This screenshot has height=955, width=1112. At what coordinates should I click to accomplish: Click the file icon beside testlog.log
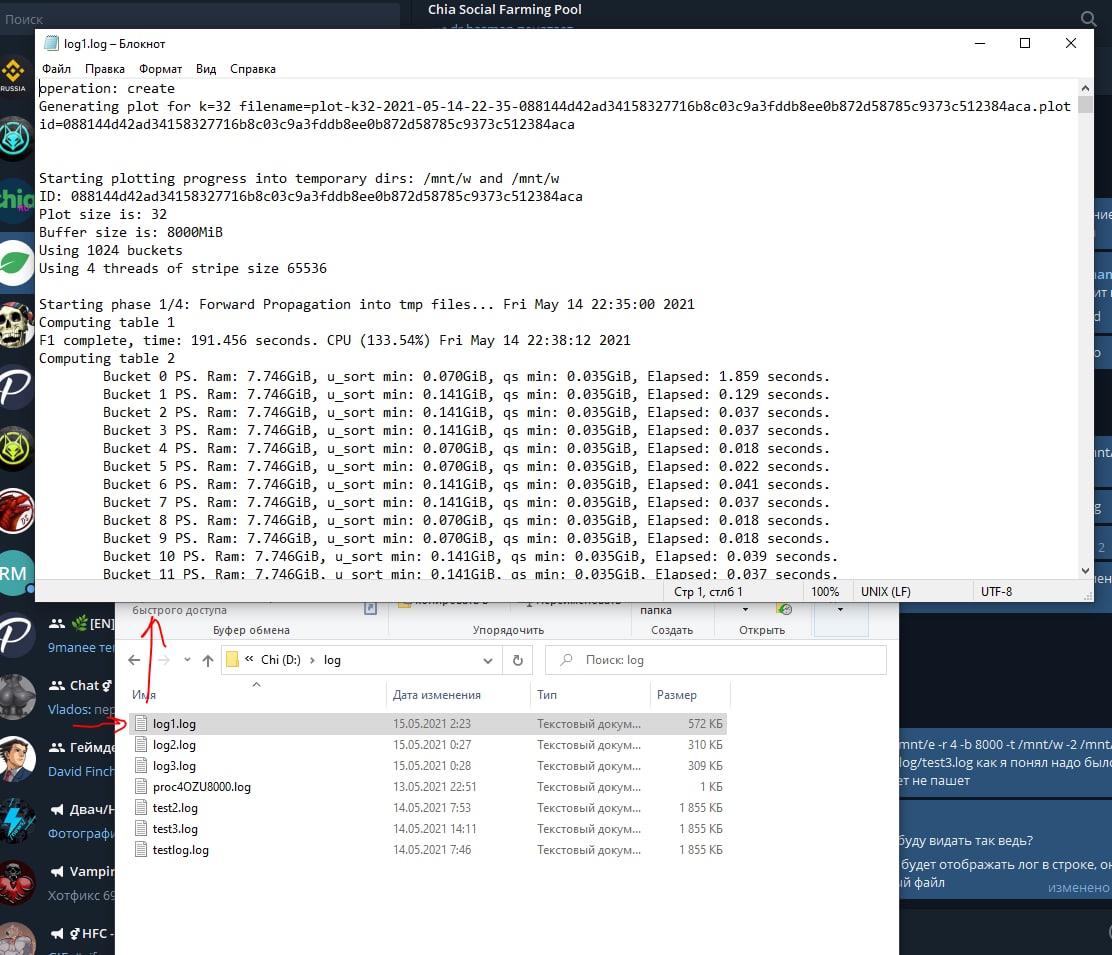(x=140, y=849)
